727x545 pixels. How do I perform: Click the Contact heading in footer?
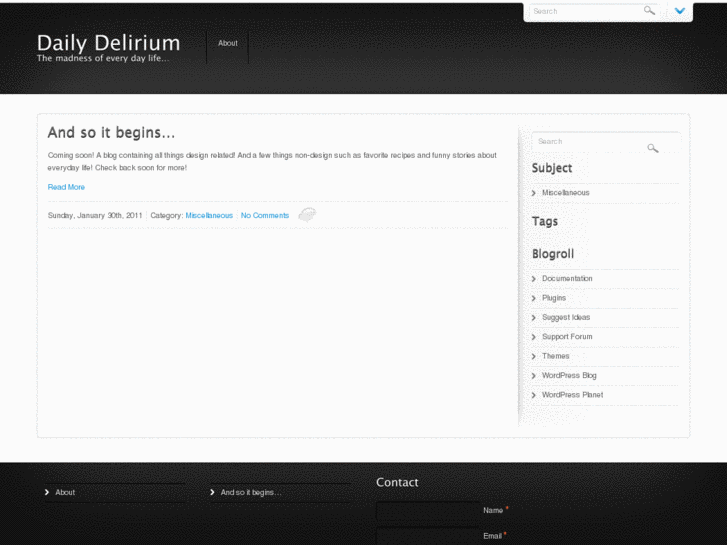click(397, 482)
